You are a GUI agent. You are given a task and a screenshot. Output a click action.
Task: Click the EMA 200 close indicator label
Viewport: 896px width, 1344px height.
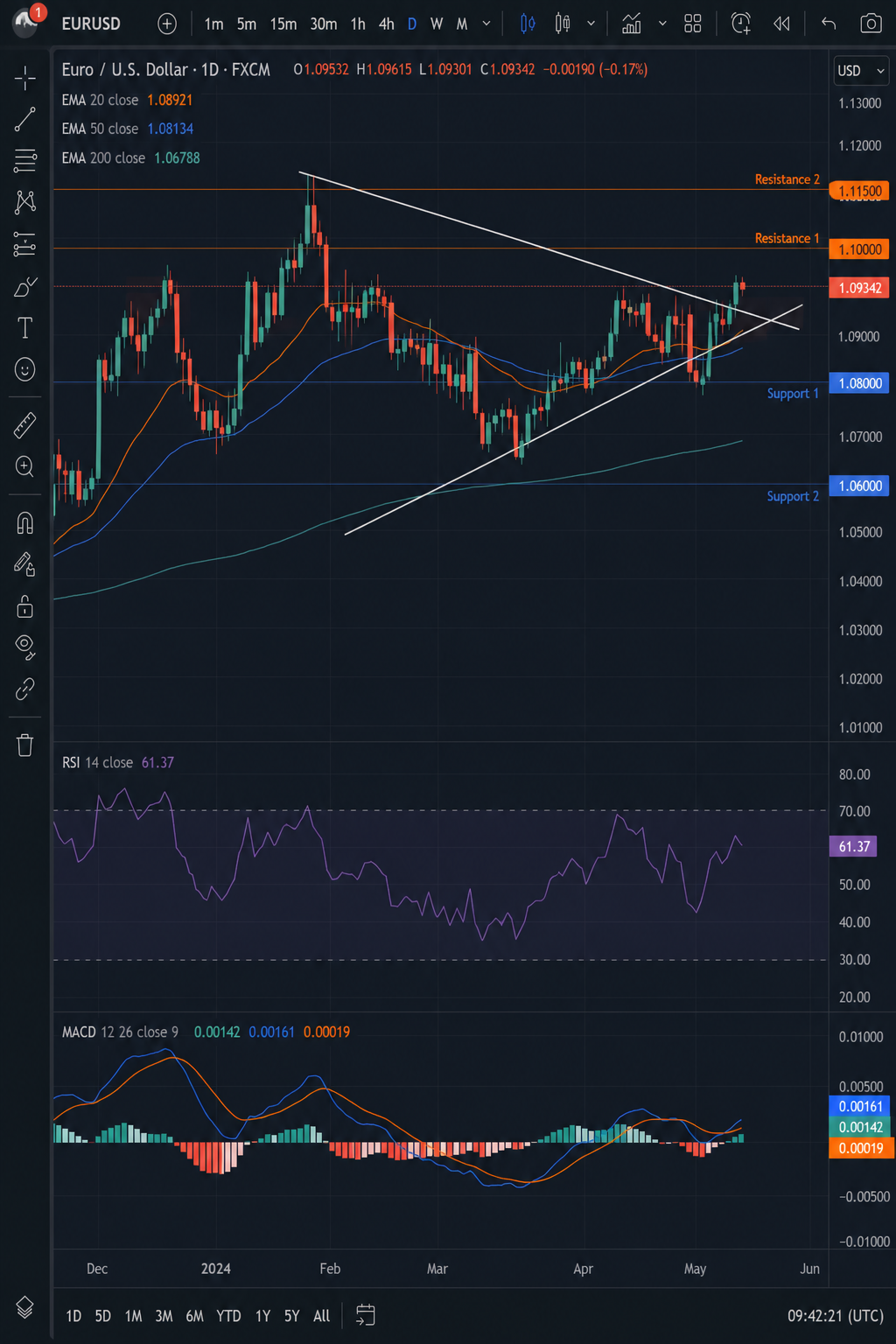(103, 157)
